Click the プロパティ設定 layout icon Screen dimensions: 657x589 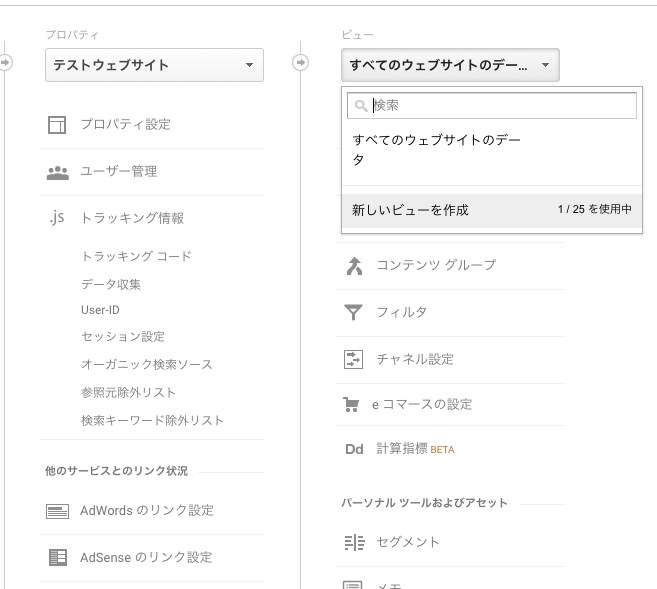[57, 125]
